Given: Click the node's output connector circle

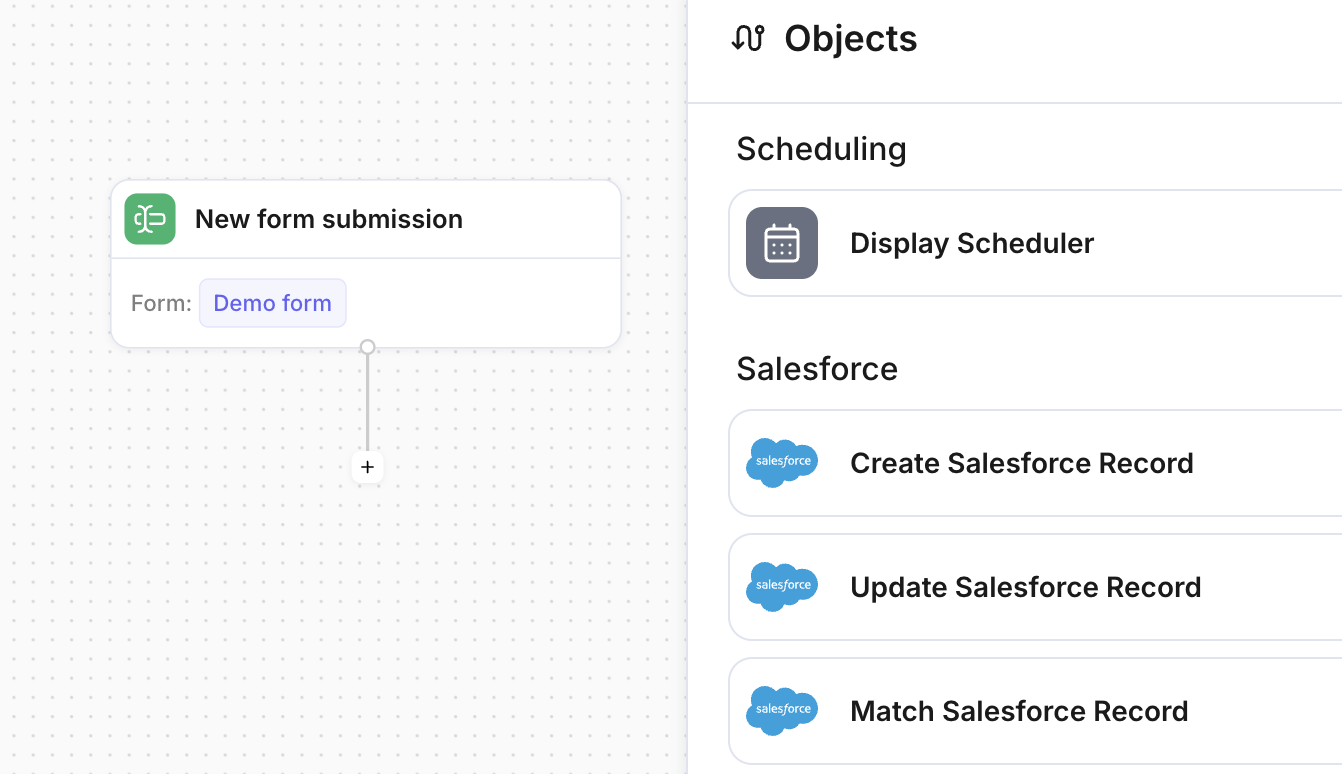Looking at the screenshot, I should [x=367, y=347].
